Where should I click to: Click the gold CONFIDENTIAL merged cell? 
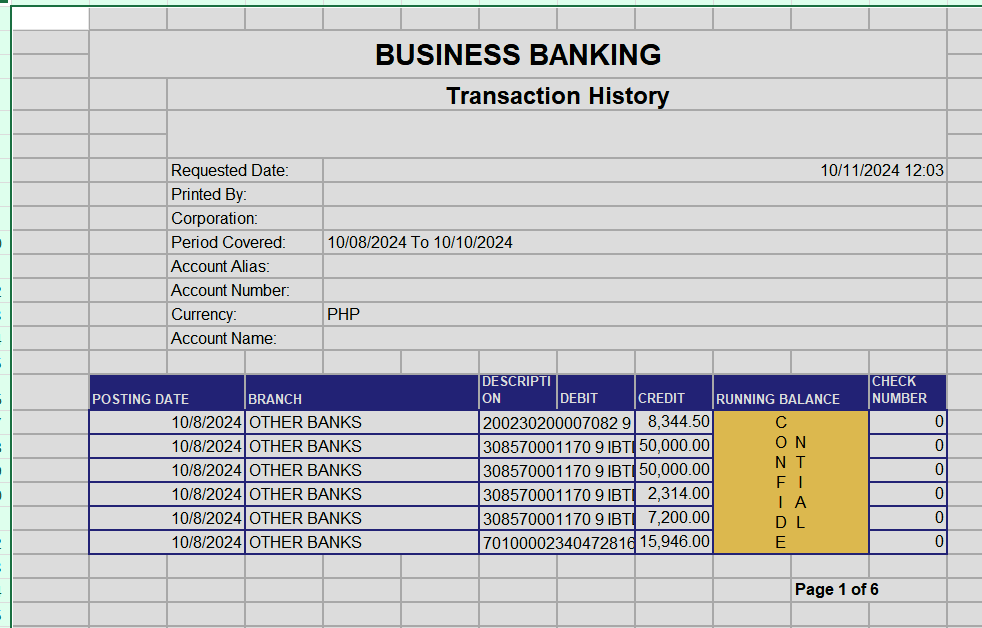tap(790, 482)
